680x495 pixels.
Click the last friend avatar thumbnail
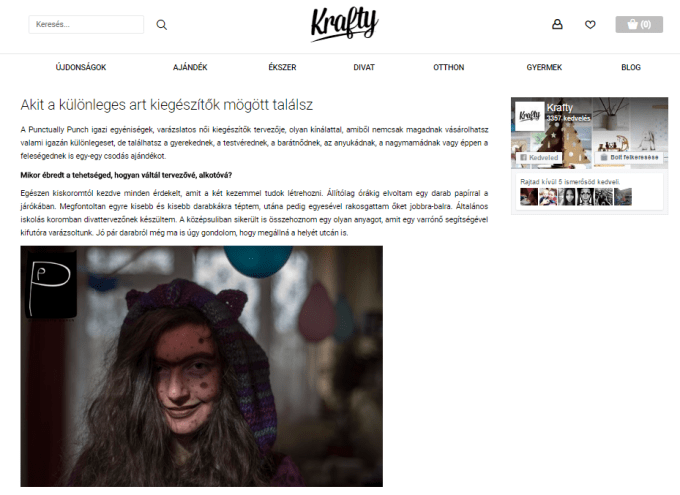coord(623,197)
